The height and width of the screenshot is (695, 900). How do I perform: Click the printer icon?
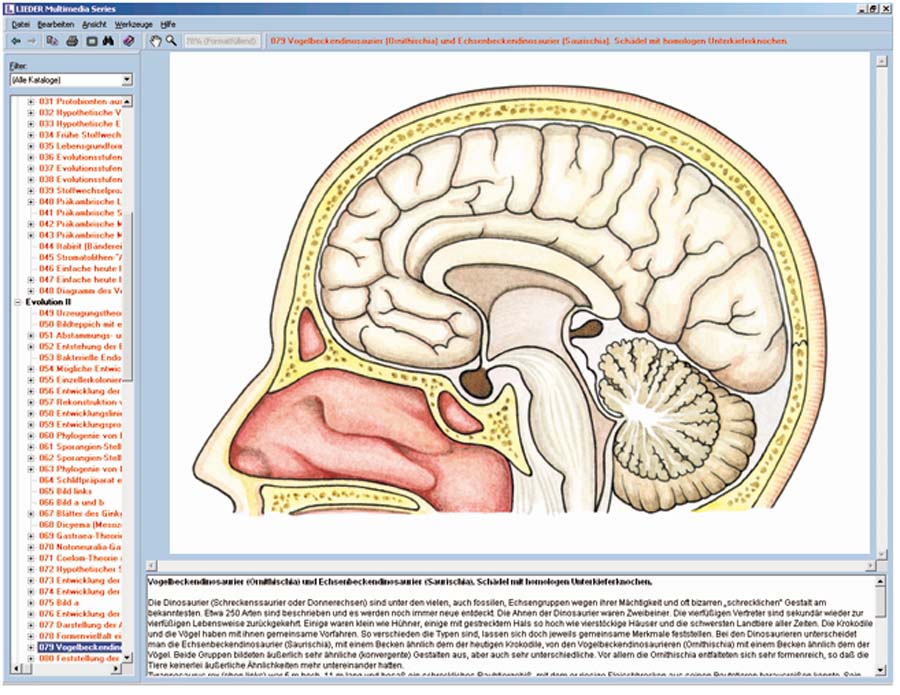click(x=72, y=41)
